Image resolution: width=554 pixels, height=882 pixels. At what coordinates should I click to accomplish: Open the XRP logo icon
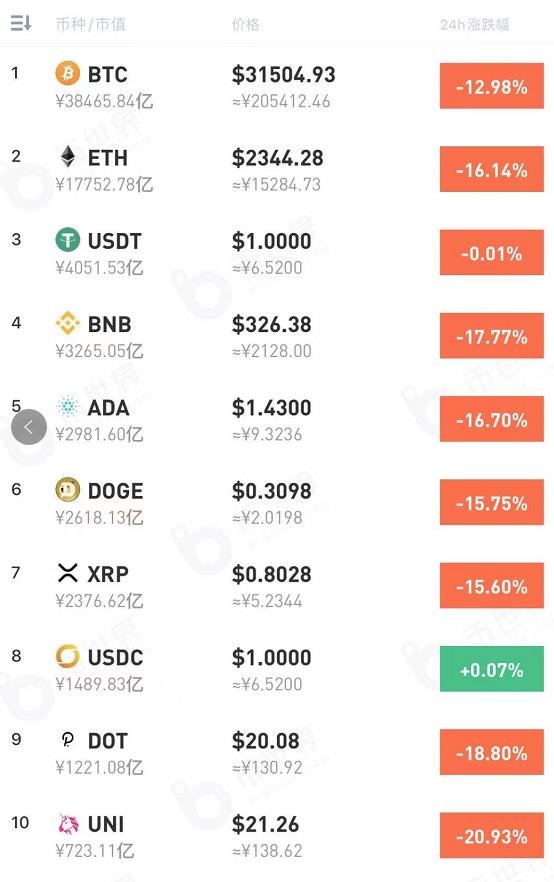coord(67,573)
